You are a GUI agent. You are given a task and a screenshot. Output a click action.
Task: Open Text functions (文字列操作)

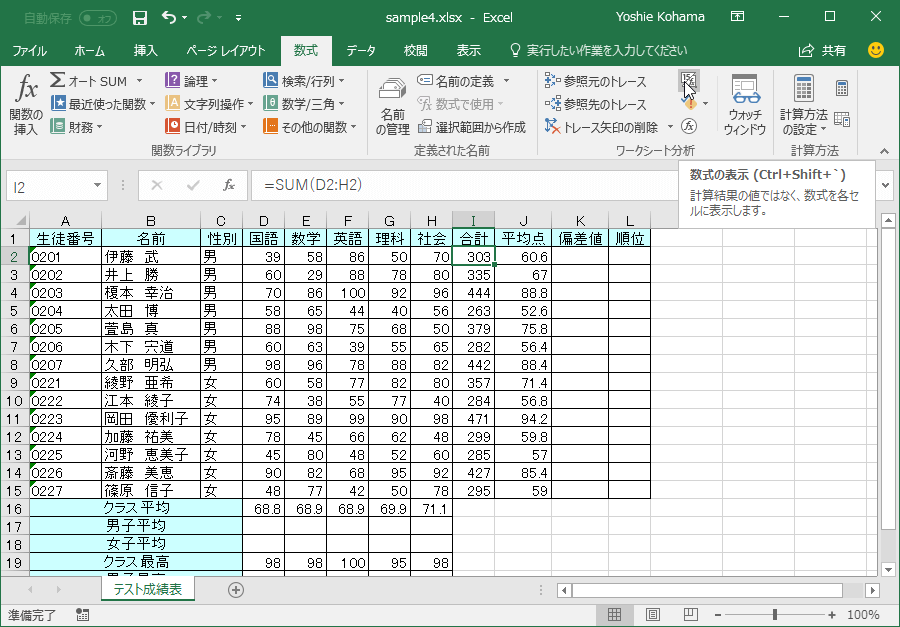pyautogui.click(x=210, y=104)
